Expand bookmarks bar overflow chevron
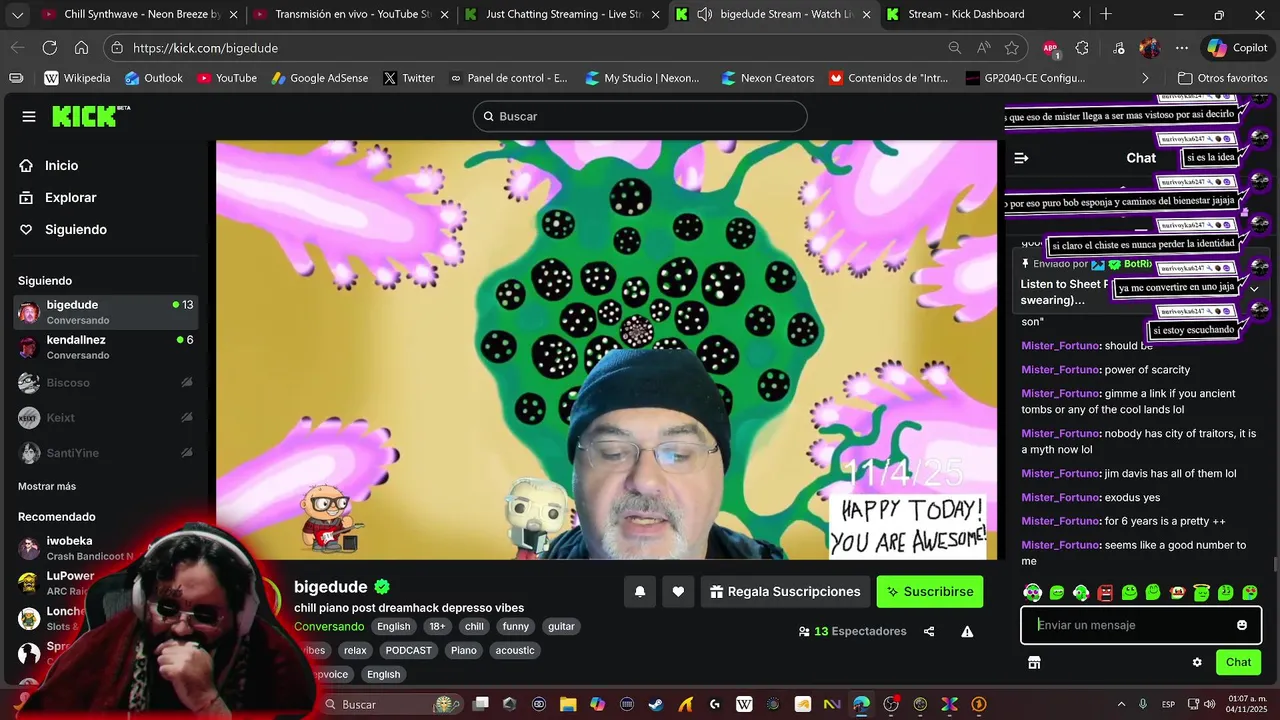 click(x=1145, y=78)
